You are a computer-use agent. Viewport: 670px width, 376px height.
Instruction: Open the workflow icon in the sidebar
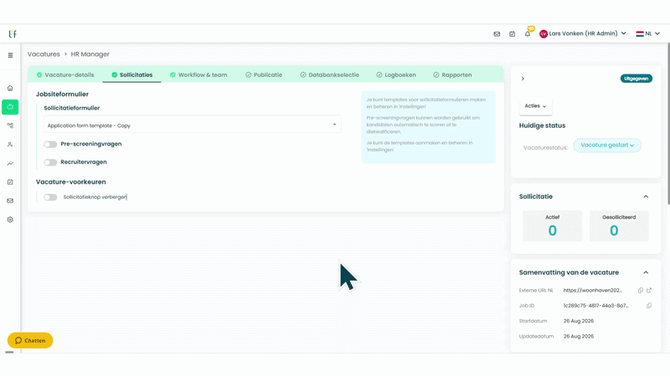[x=10, y=126]
